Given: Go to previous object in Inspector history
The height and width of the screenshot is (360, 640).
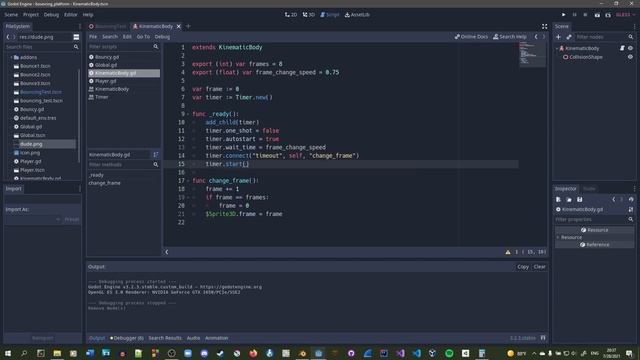Looking at the screenshot, I should [613, 200].
